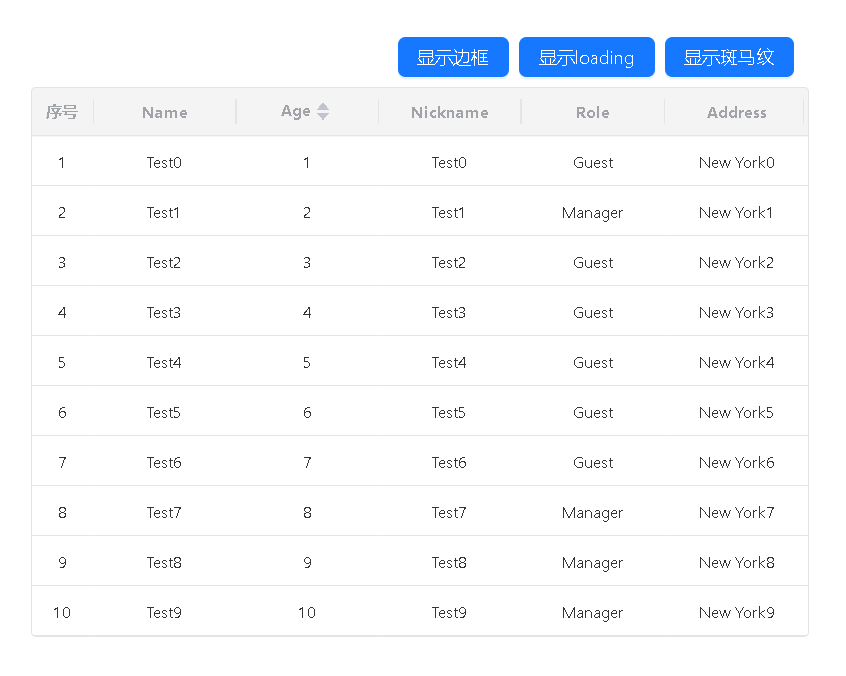Click the ascending sort arrow on Age
The image size is (846, 676).
pos(323,107)
